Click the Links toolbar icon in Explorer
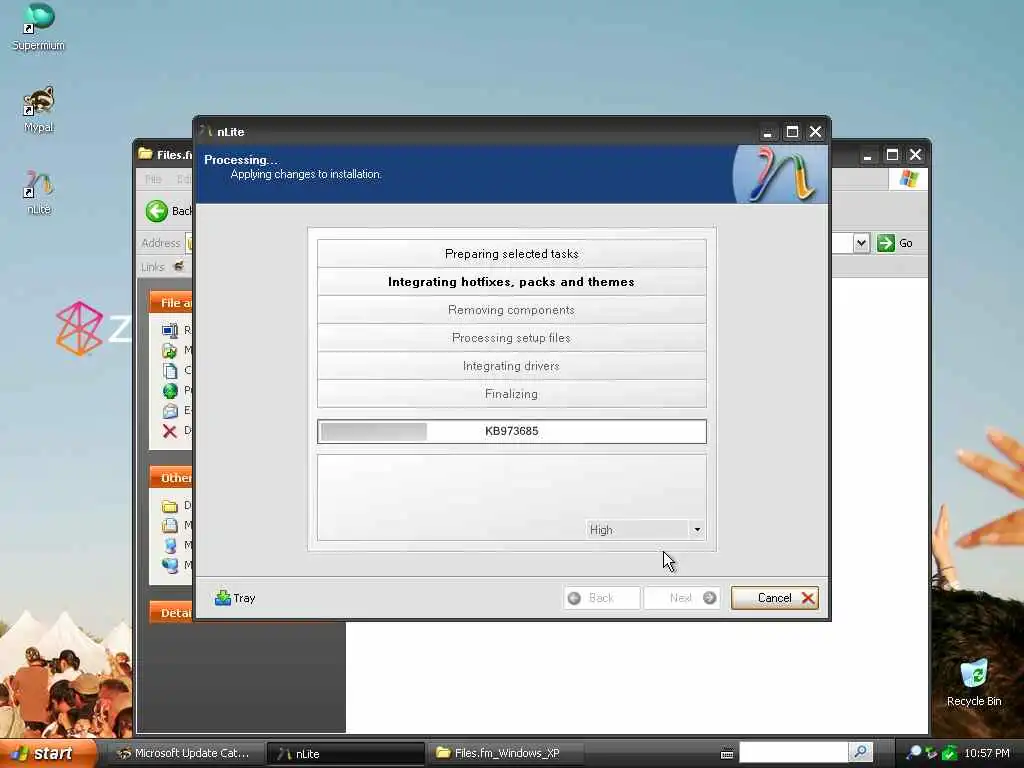Image resolution: width=1024 pixels, height=768 pixels. coord(179,266)
